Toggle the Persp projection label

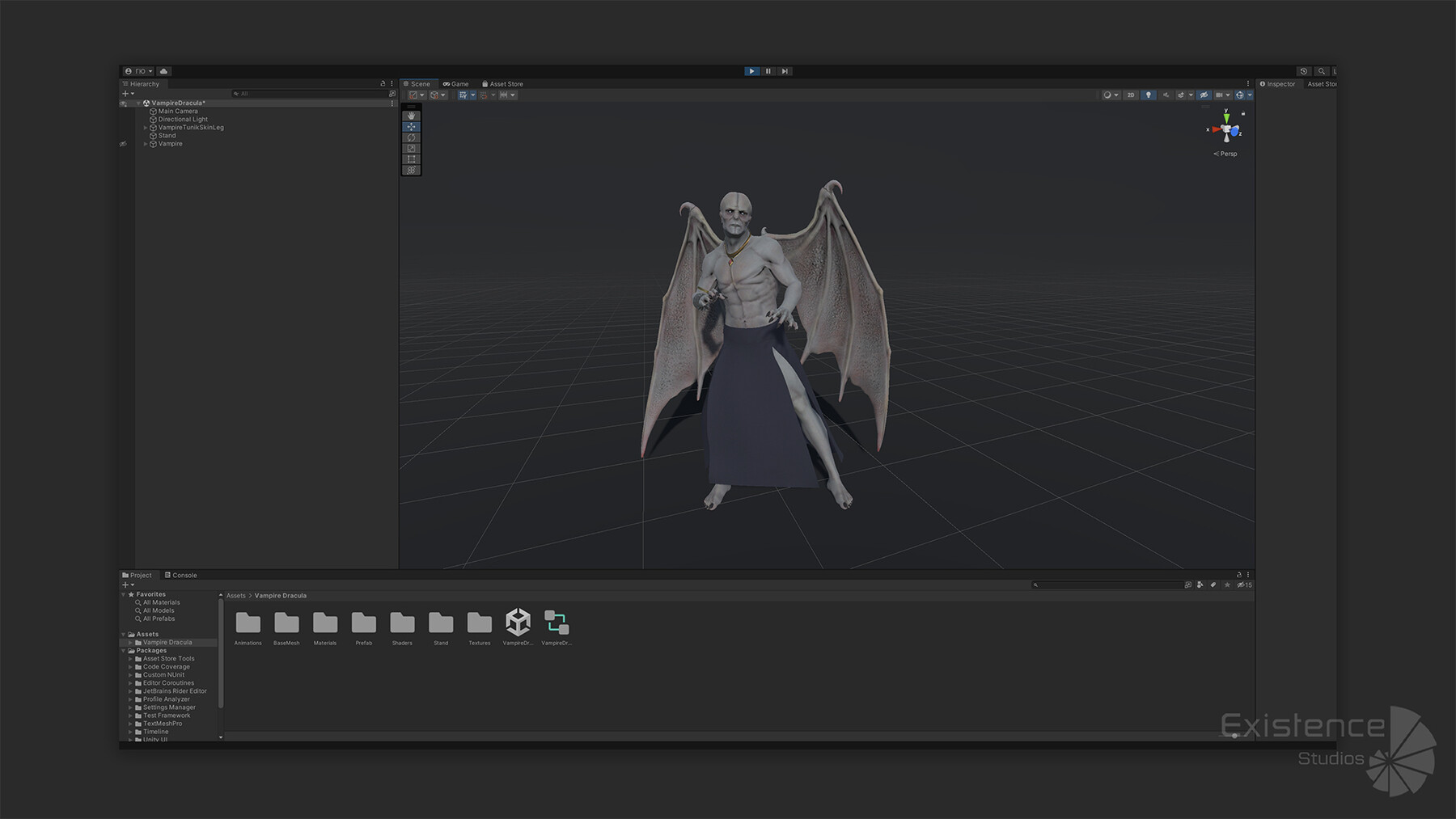click(x=1225, y=154)
